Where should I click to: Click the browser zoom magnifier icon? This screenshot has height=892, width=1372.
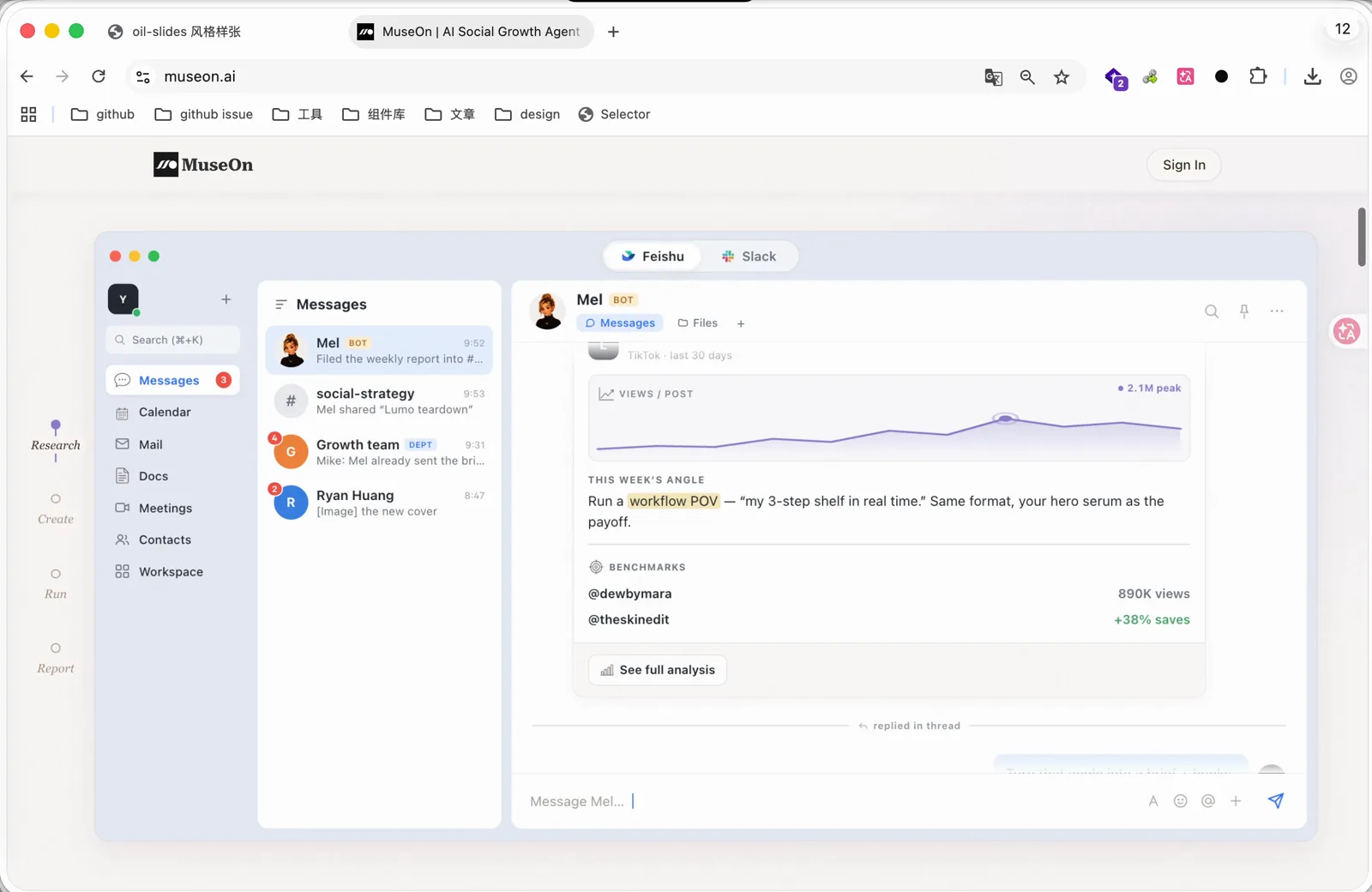click(x=1027, y=77)
